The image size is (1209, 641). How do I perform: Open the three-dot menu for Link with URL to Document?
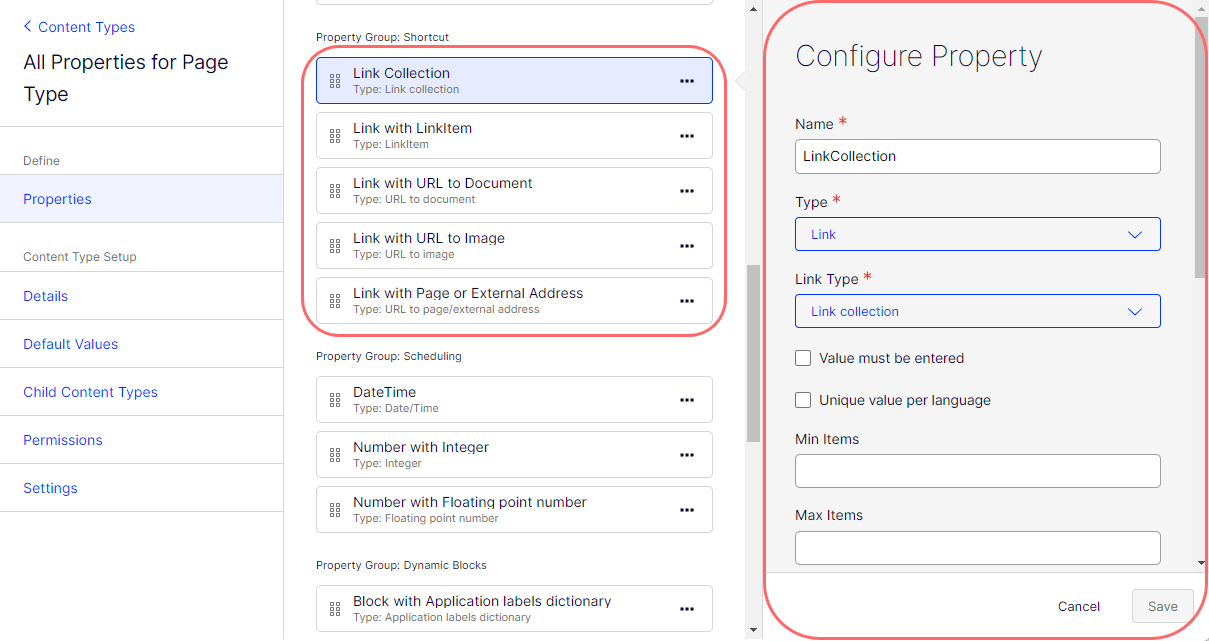[x=687, y=191]
